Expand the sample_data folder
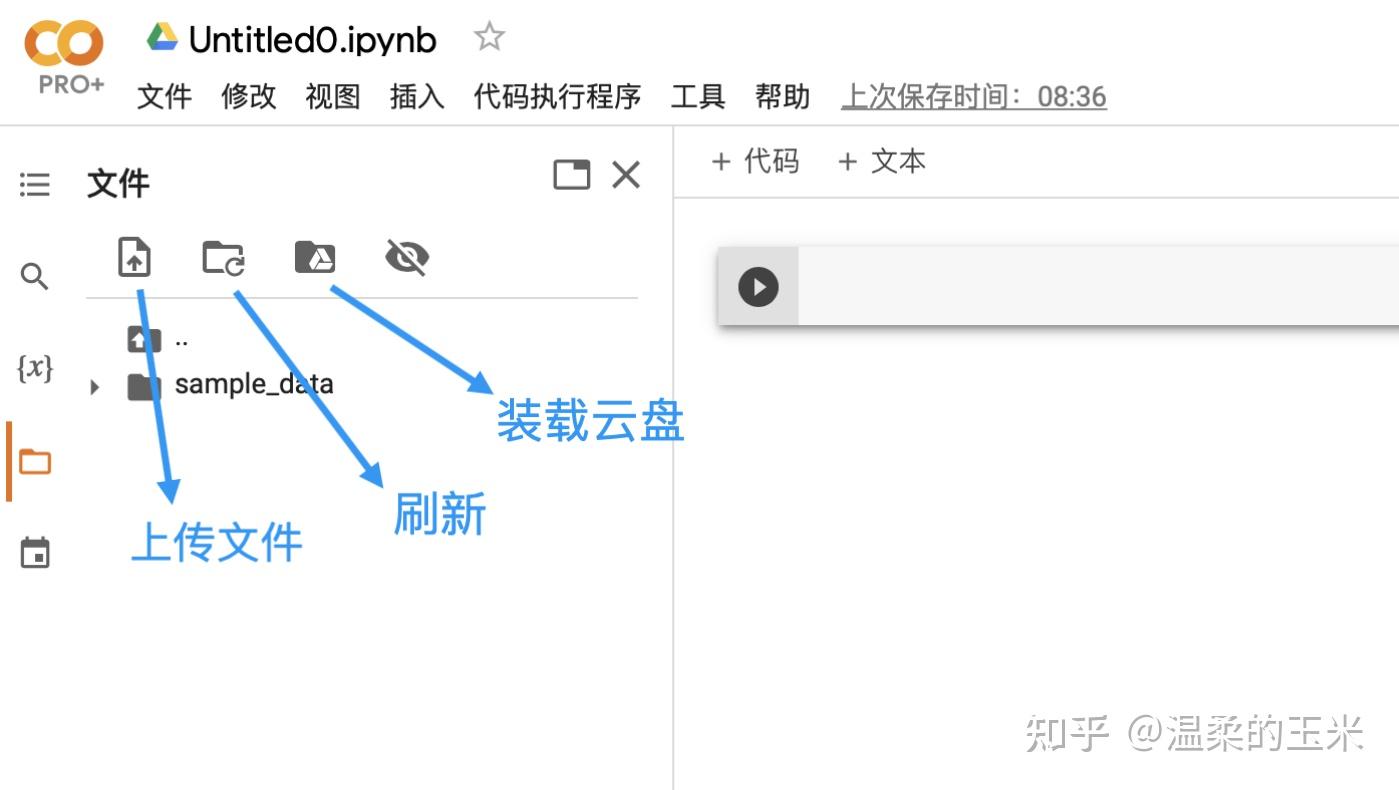This screenshot has height=790, width=1399. [x=93, y=386]
